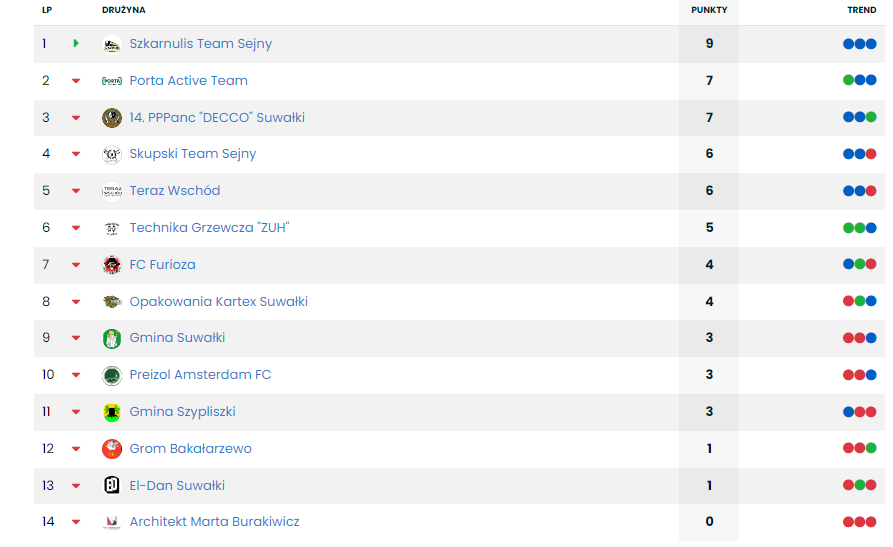Click the FC Furioza team logo
Screen dimensions: 893x547
(112, 265)
